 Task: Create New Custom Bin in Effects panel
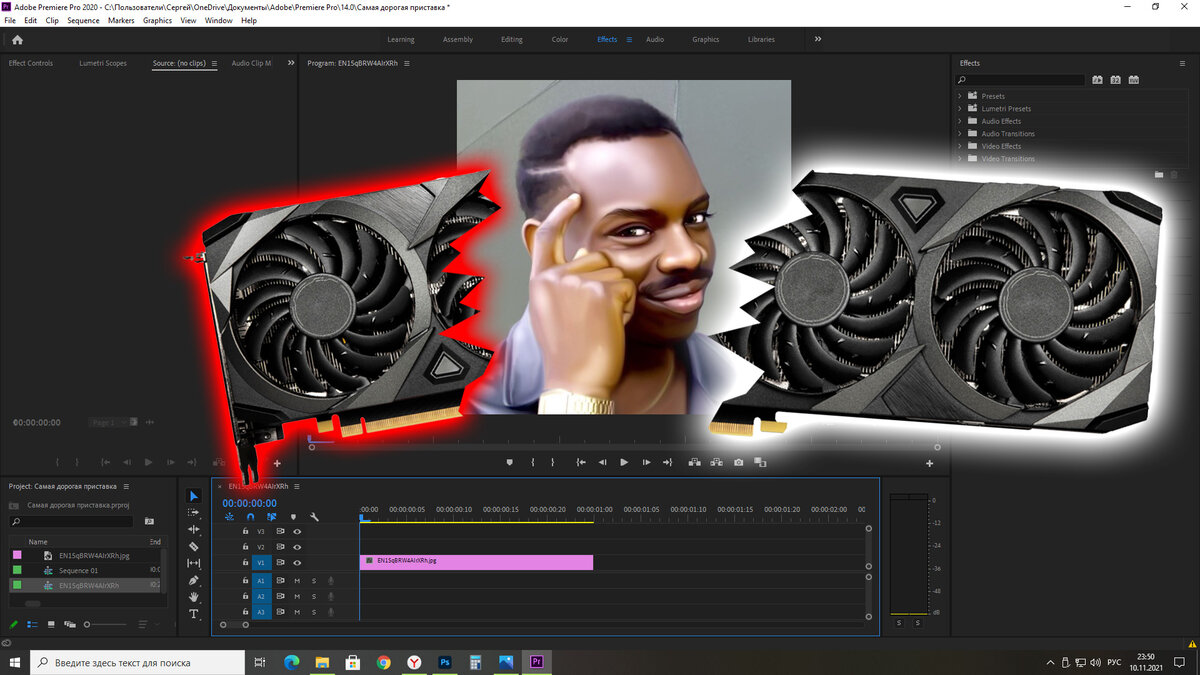click(1159, 174)
